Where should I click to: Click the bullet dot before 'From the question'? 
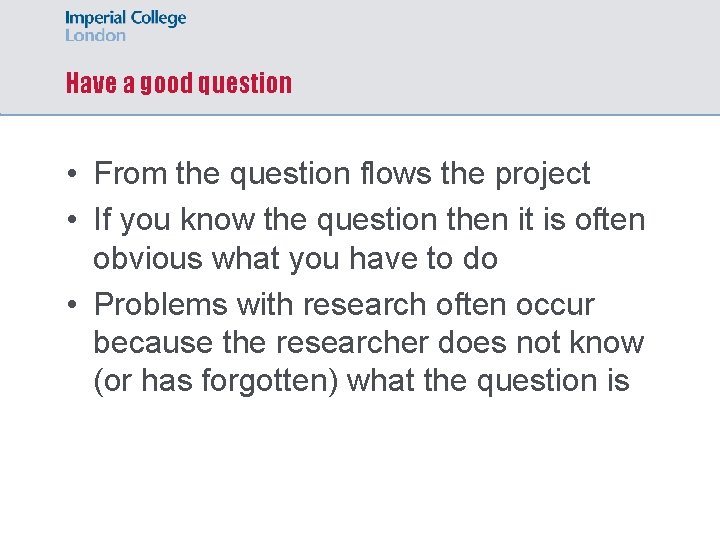tap(72, 174)
